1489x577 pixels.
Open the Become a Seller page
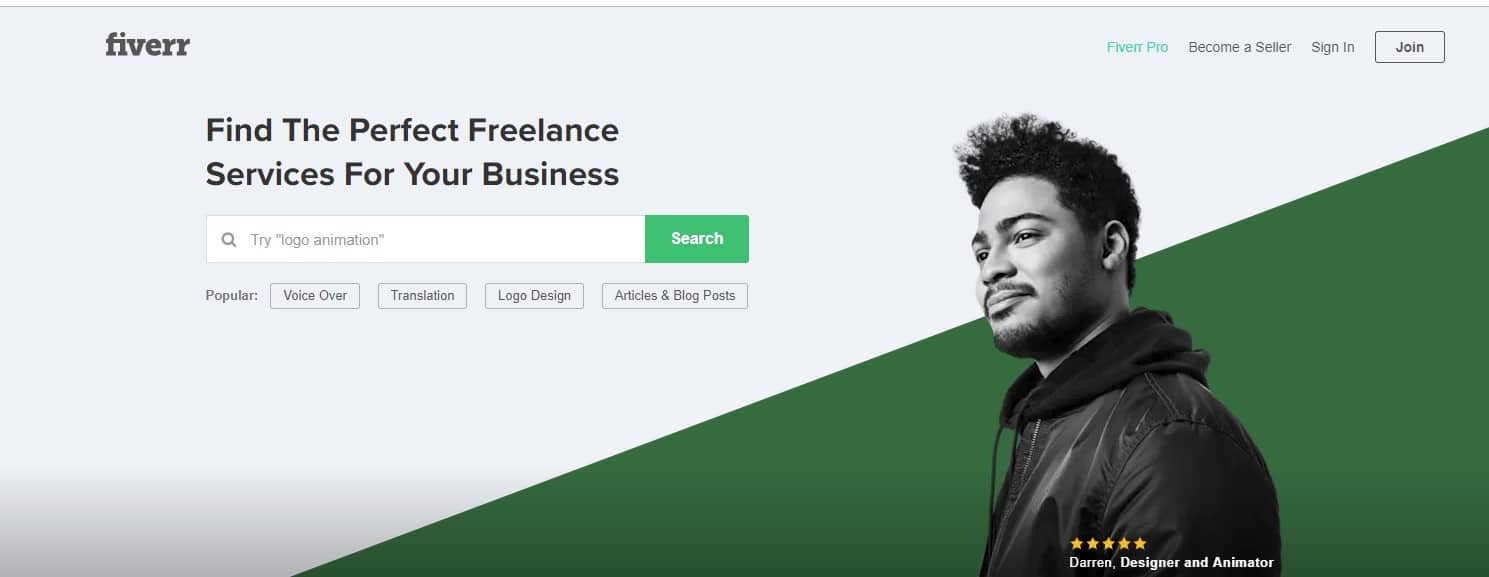[1239, 47]
